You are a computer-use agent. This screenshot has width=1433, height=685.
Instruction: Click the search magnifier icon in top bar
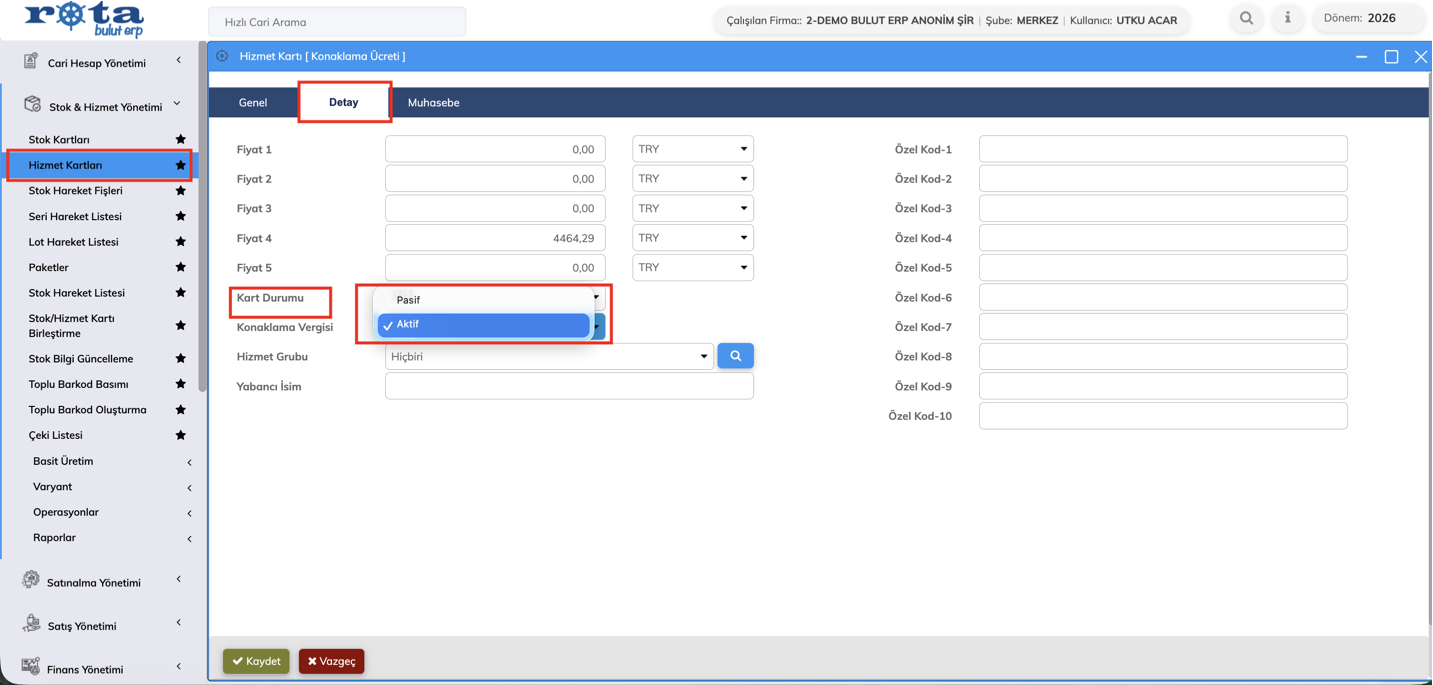click(x=1246, y=18)
